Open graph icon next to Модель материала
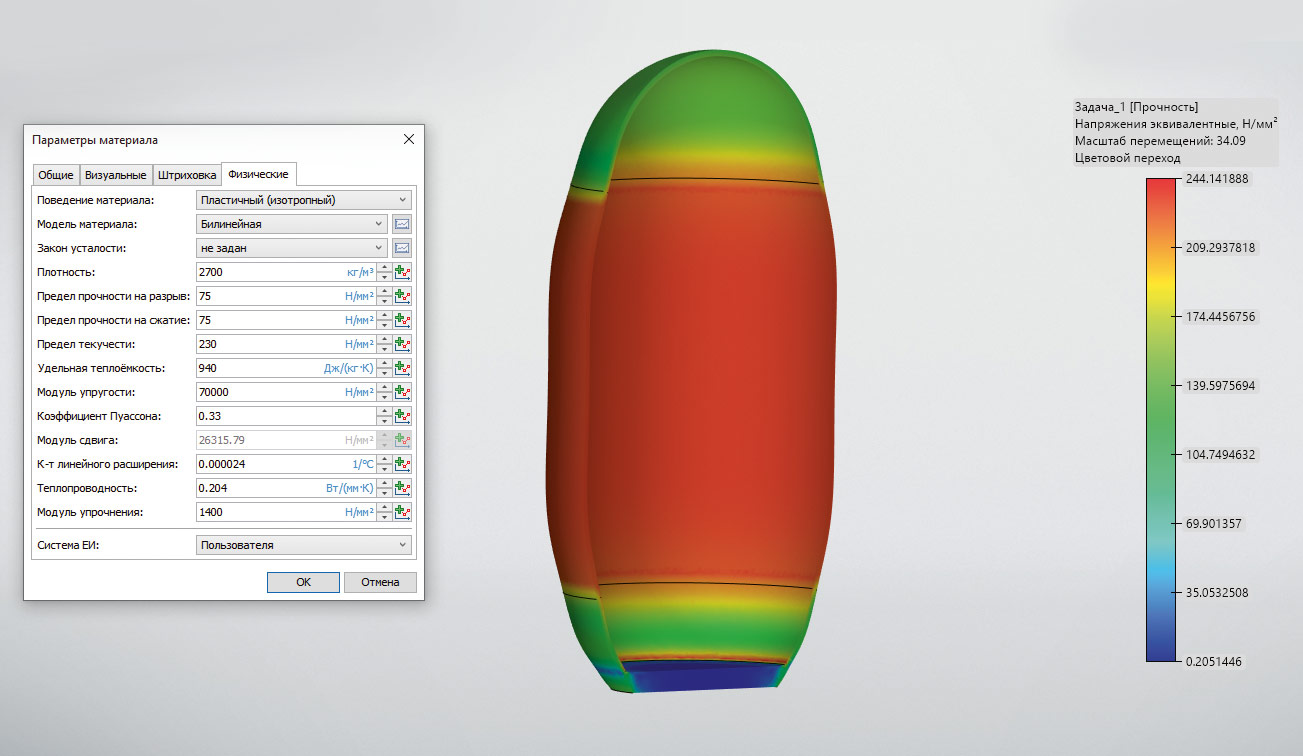This screenshot has width=1303, height=756. point(403,224)
